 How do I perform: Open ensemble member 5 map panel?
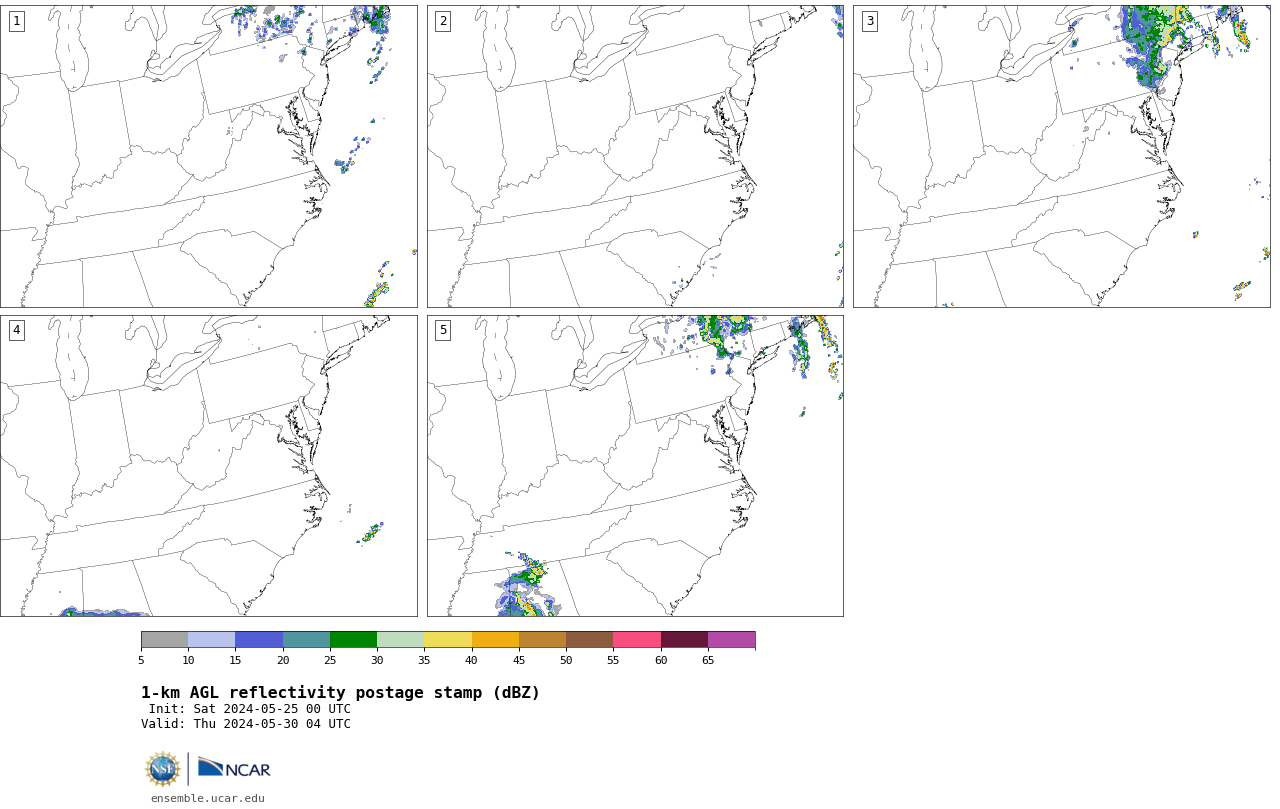coord(635,466)
